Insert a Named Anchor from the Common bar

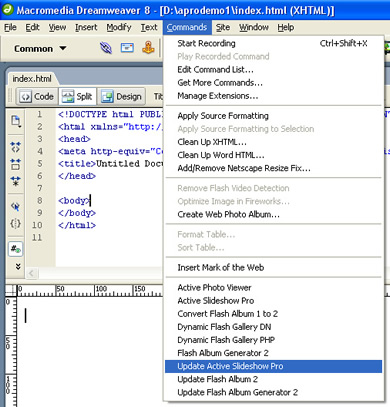coord(148,48)
